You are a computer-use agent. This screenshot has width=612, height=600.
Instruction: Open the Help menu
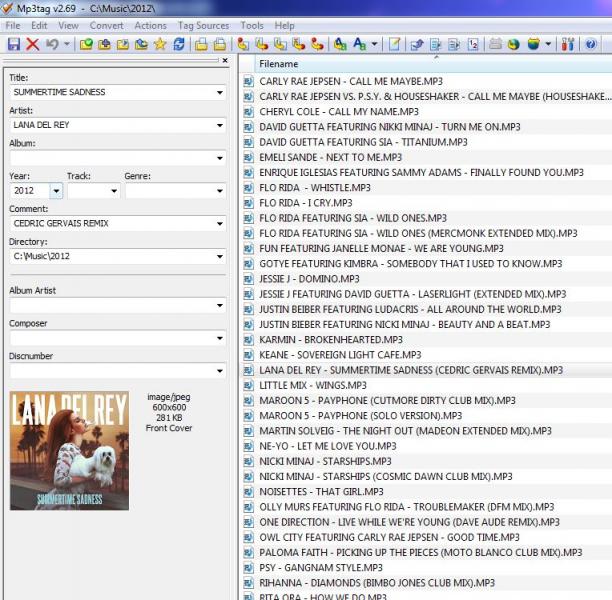(x=284, y=26)
